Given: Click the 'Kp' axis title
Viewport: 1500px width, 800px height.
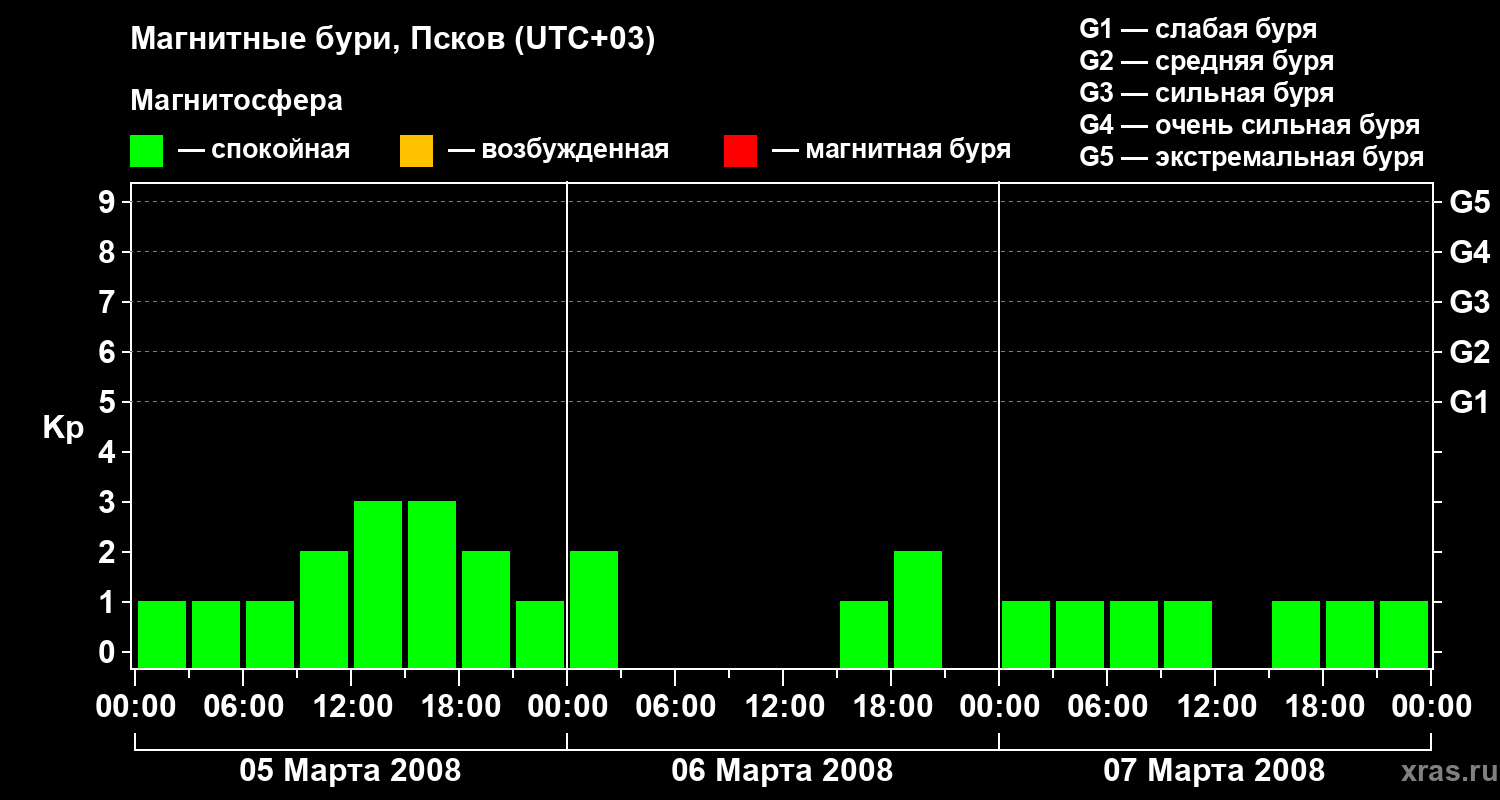Looking at the screenshot, I should click(63, 428).
